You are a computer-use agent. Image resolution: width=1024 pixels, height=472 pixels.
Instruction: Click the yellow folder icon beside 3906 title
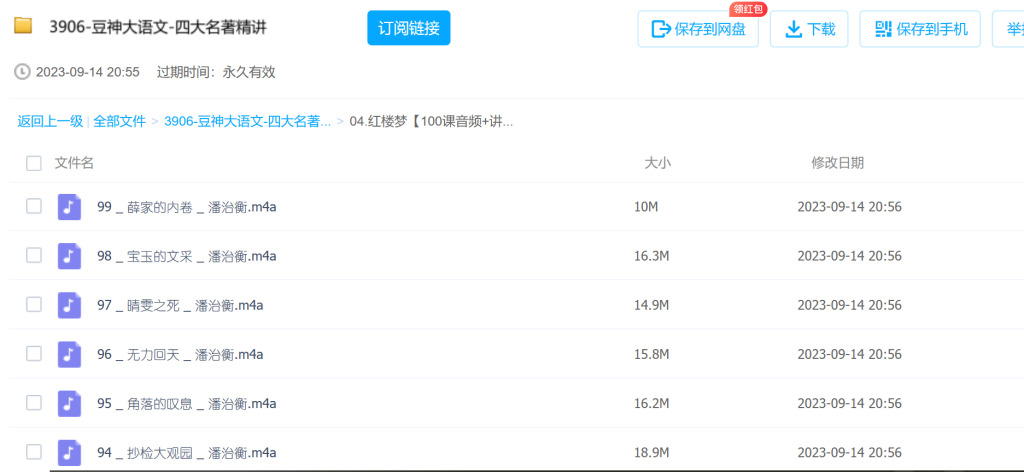(23, 26)
